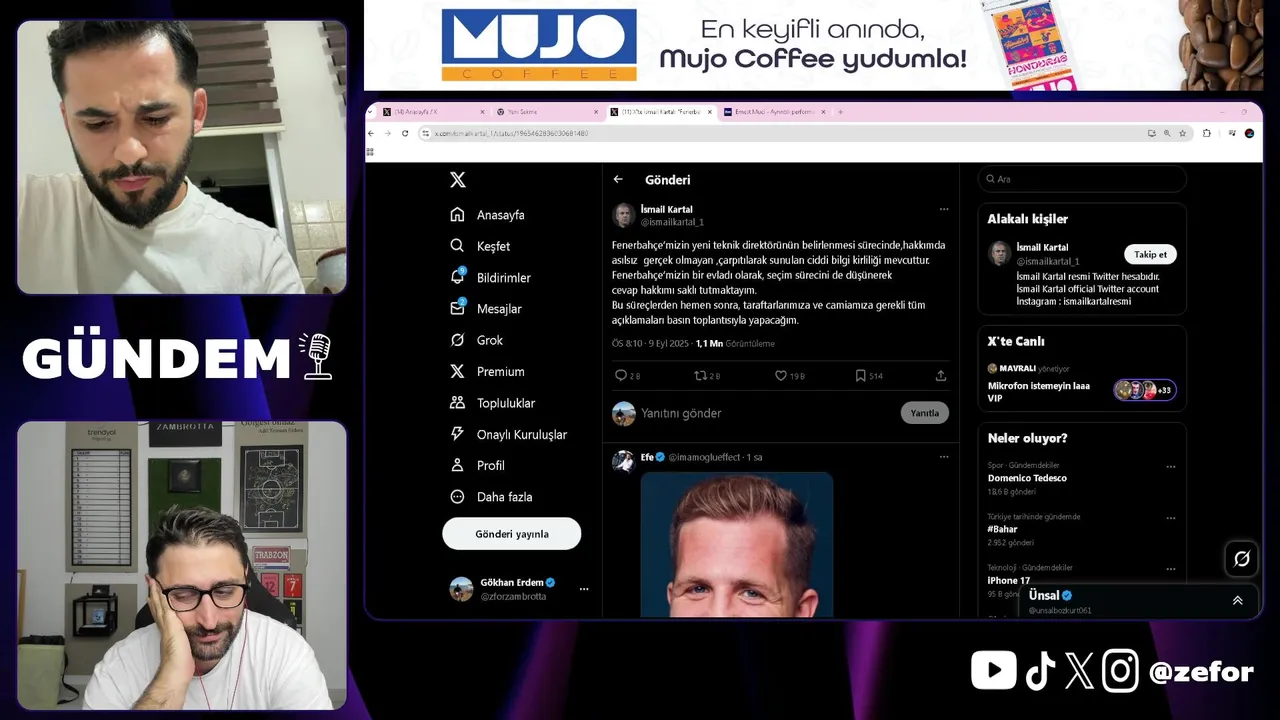This screenshot has height=720, width=1280.
Task: Click the 1,1 Mn Görüntüleme view count
Action: [x=735, y=344]
